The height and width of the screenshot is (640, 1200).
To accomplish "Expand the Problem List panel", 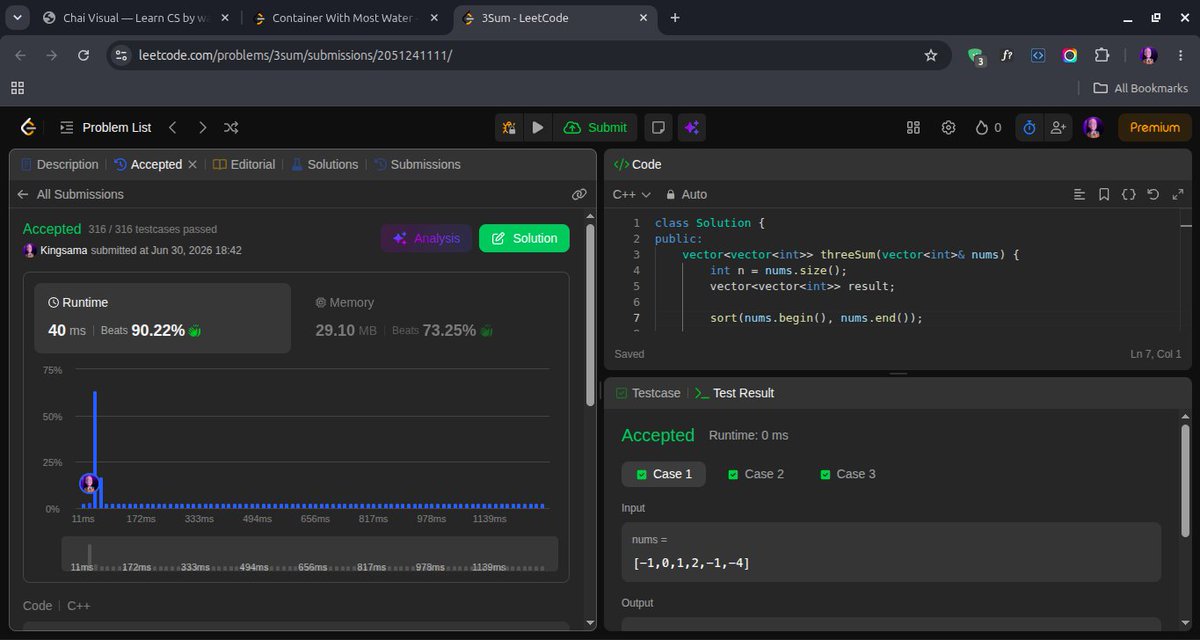I will [105, 127].
